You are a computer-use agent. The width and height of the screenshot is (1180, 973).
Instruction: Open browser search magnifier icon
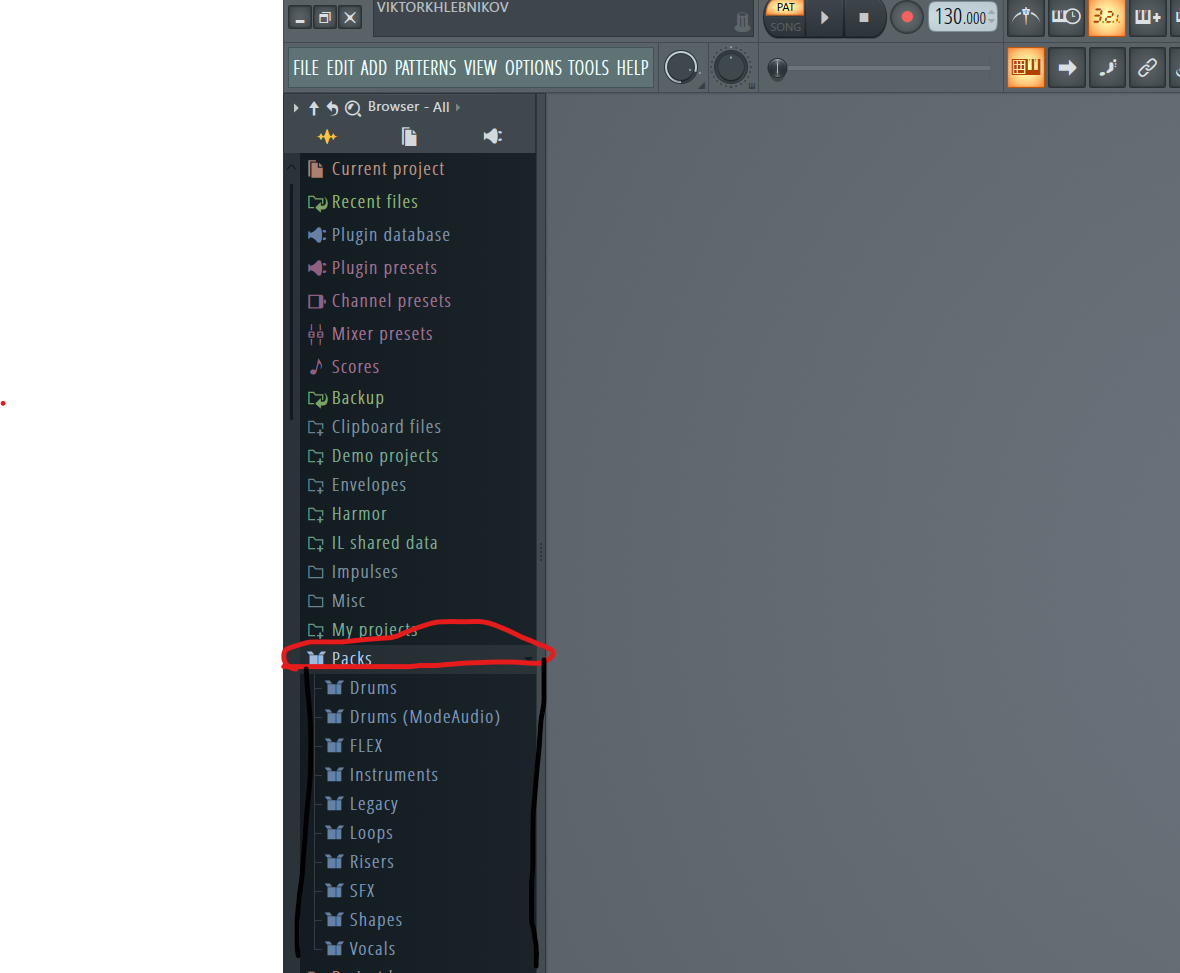tap(352, 108)
